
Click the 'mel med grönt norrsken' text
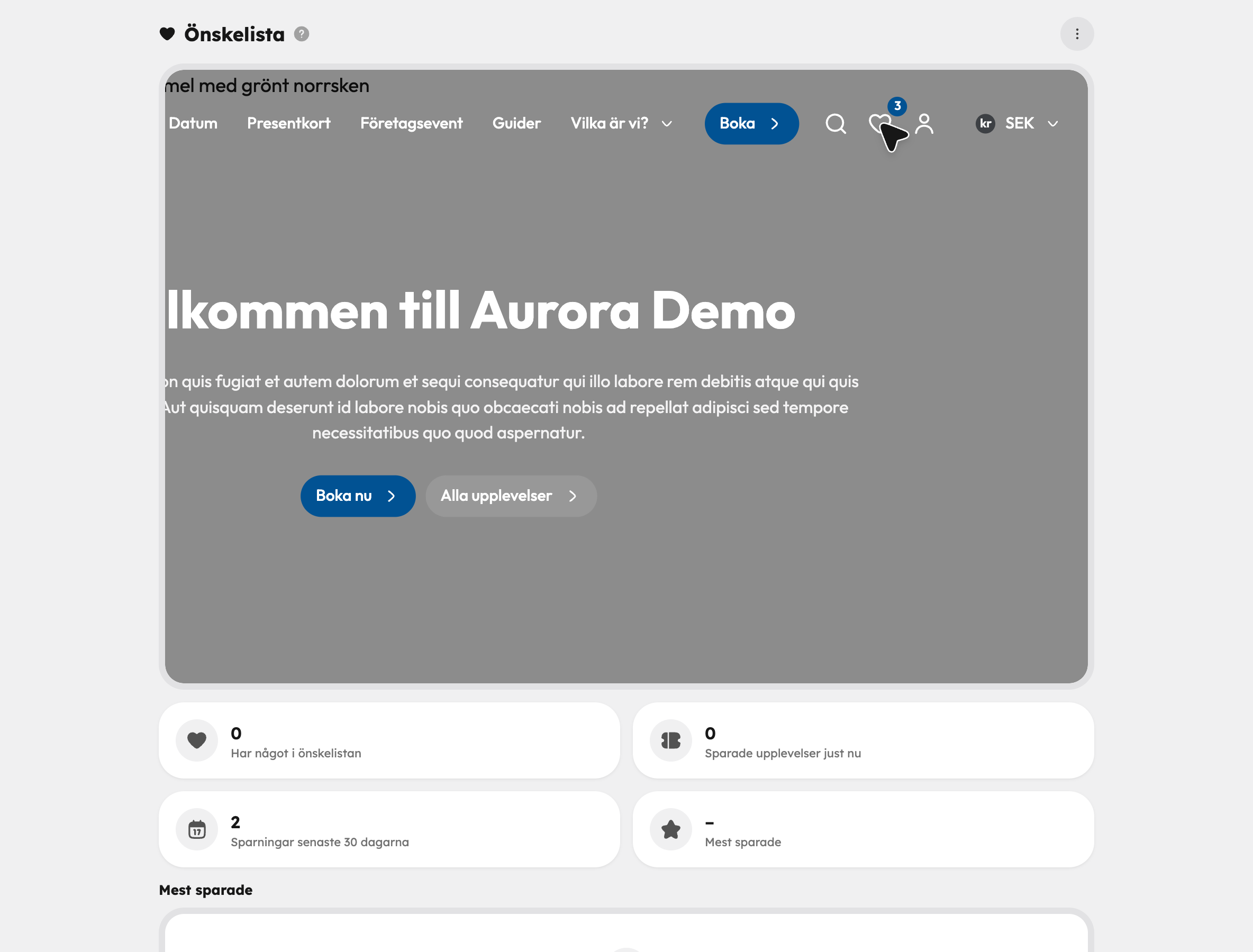[267, 86]
